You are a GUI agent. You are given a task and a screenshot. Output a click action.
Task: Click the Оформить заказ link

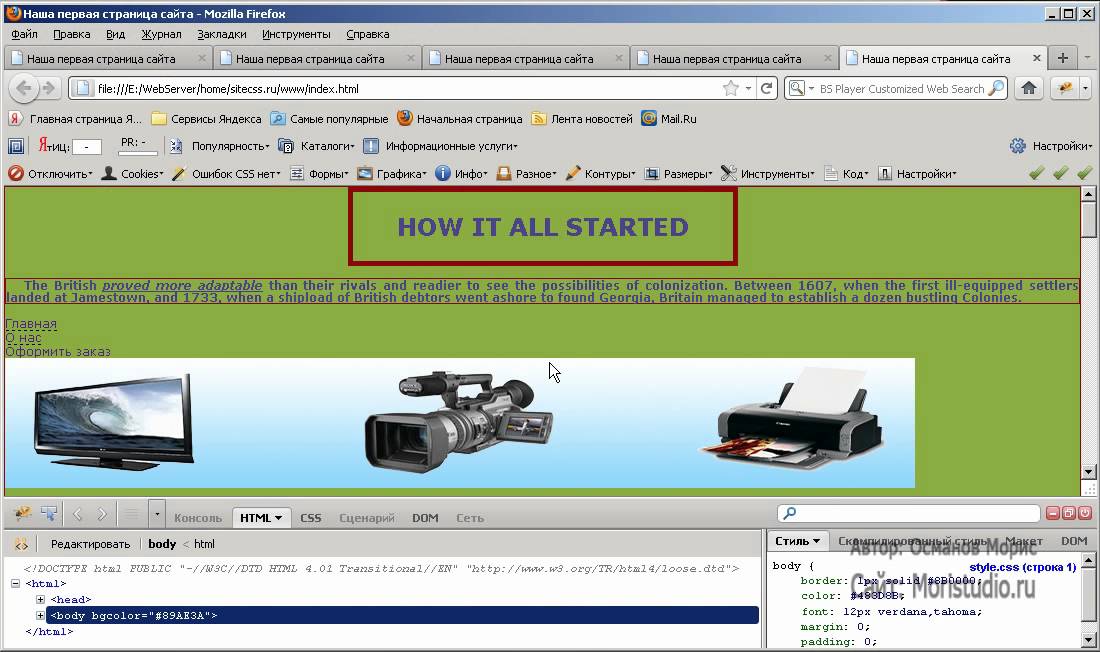(x=58, y=352)
